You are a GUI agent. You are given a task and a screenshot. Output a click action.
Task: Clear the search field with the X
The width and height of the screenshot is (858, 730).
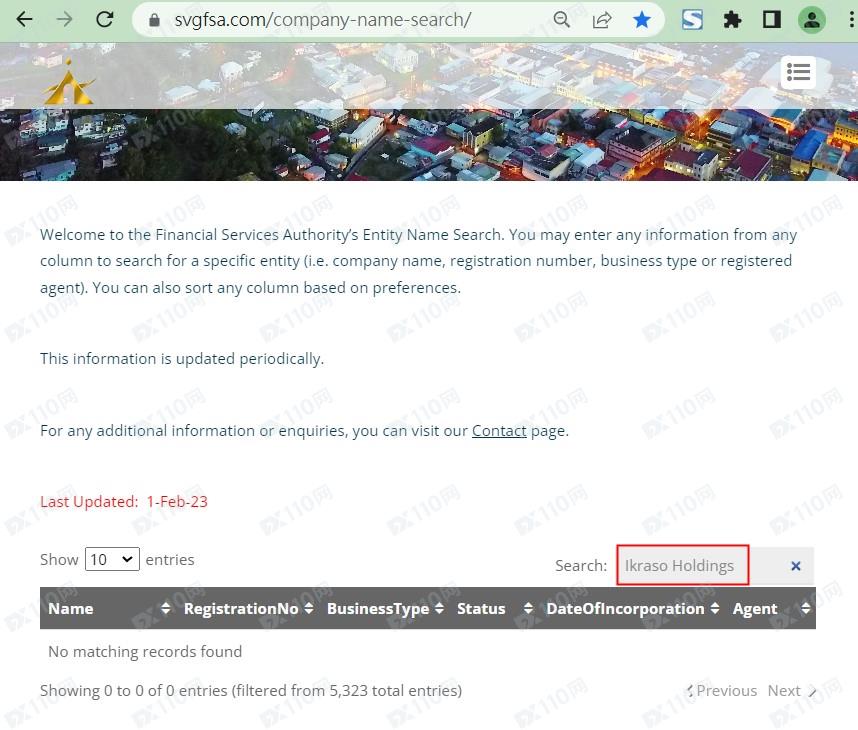pyautogui.click(x=796, y=566)
